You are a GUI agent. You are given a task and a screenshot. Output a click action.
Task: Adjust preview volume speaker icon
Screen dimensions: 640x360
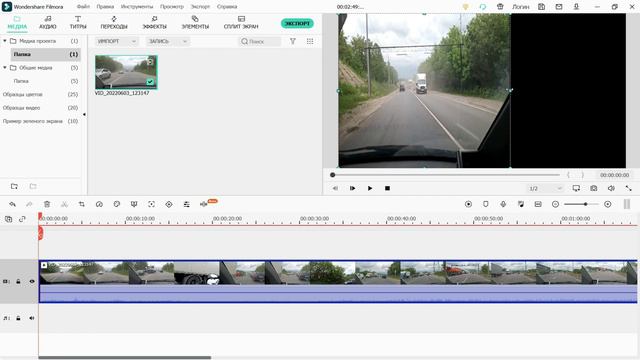(611, 188)
